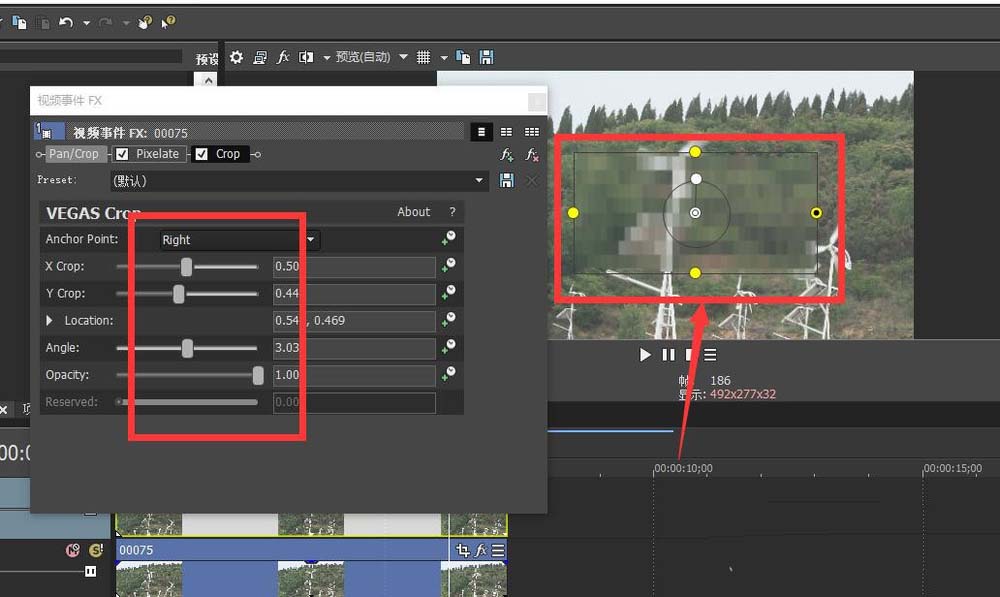The width and height of the screenshot is (1000, 597).
Task: Remove selected plug-in with fx red-x icon
Action: (532, 155)
